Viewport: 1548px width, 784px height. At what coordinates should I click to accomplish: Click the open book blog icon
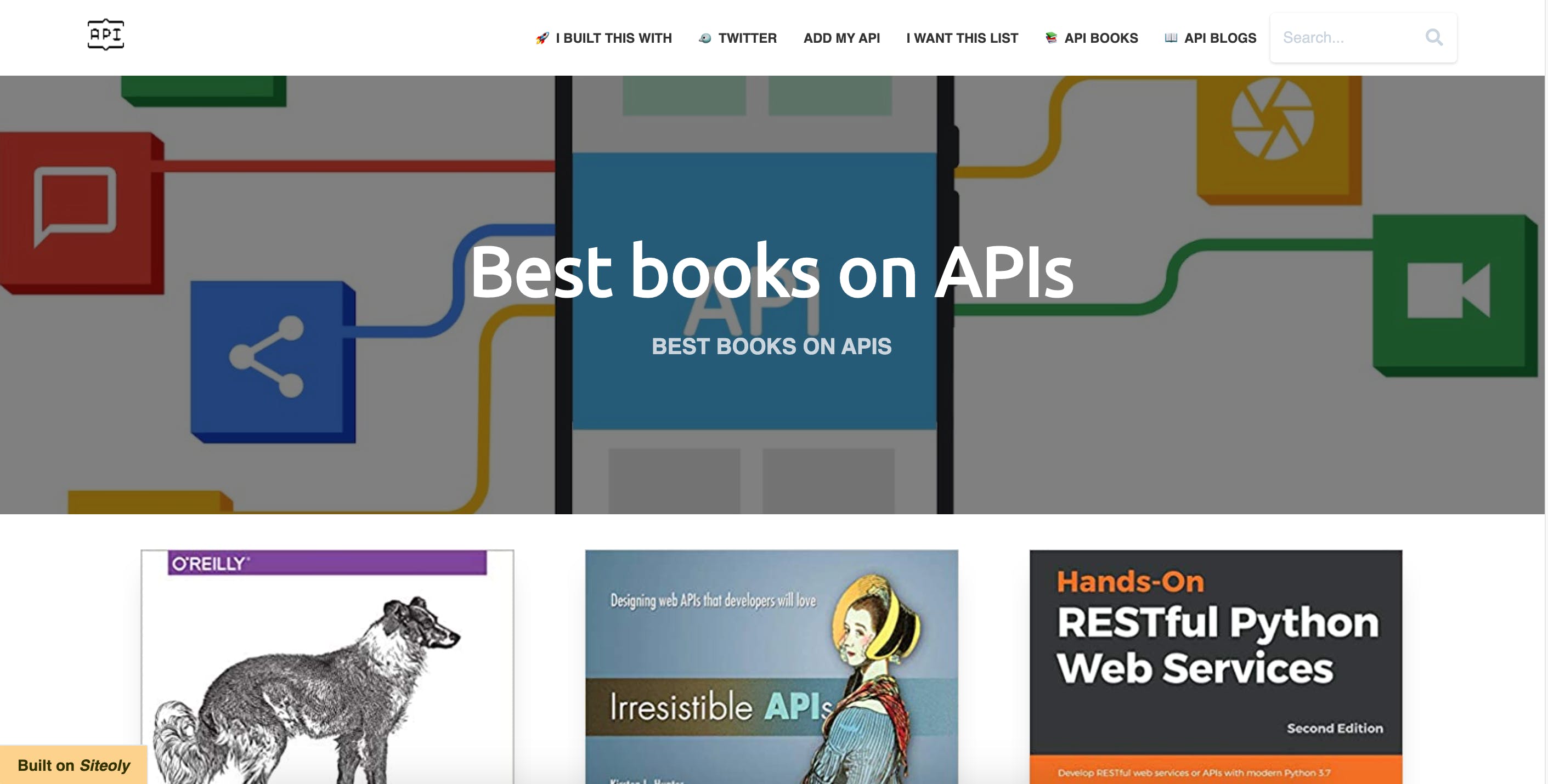pyautogui.click(x=1171, y=38)
